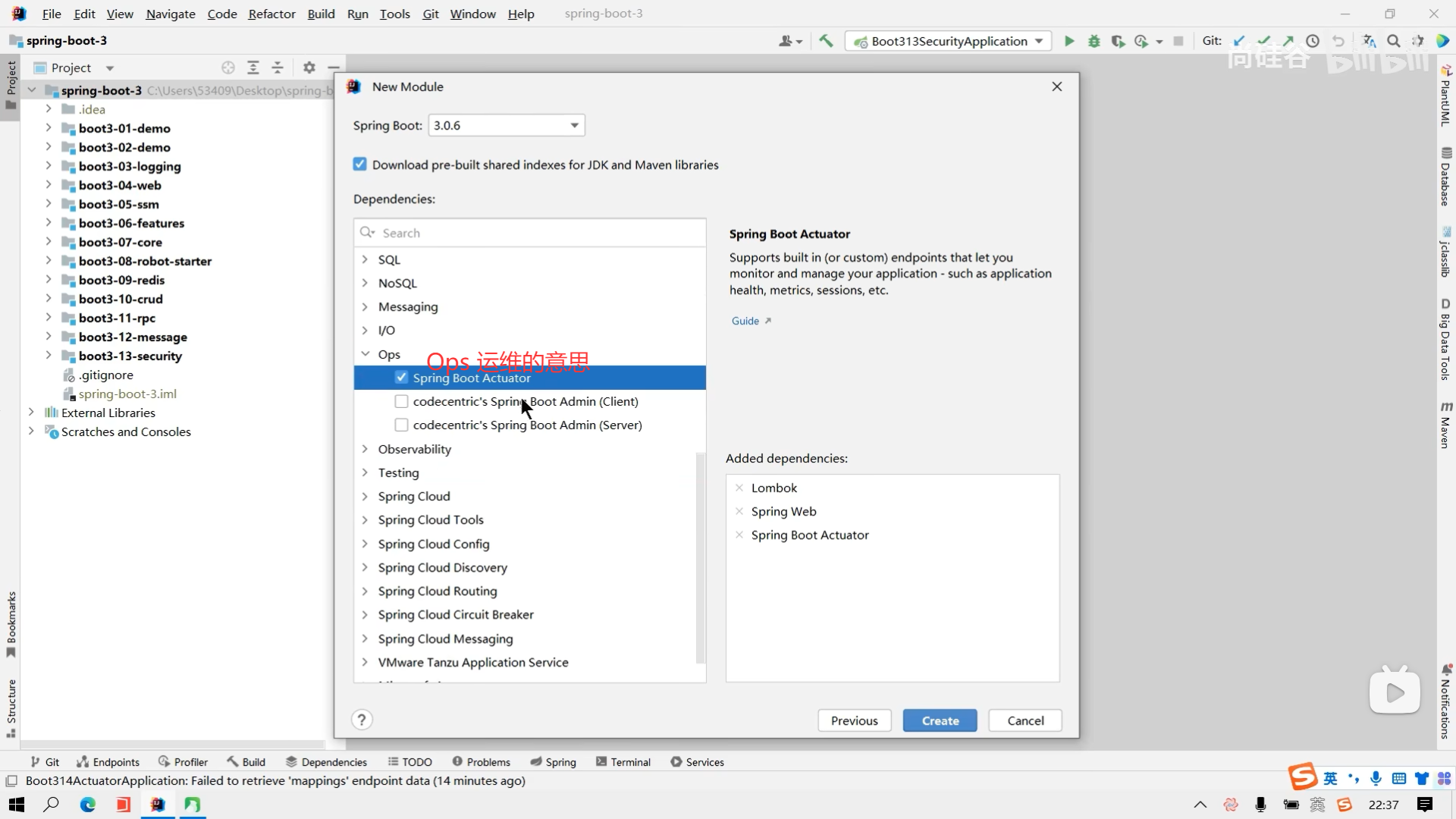Open the Spring Boot version dropdown
The width and height of the screenshot is (1456, 819).
click(574, 125)
